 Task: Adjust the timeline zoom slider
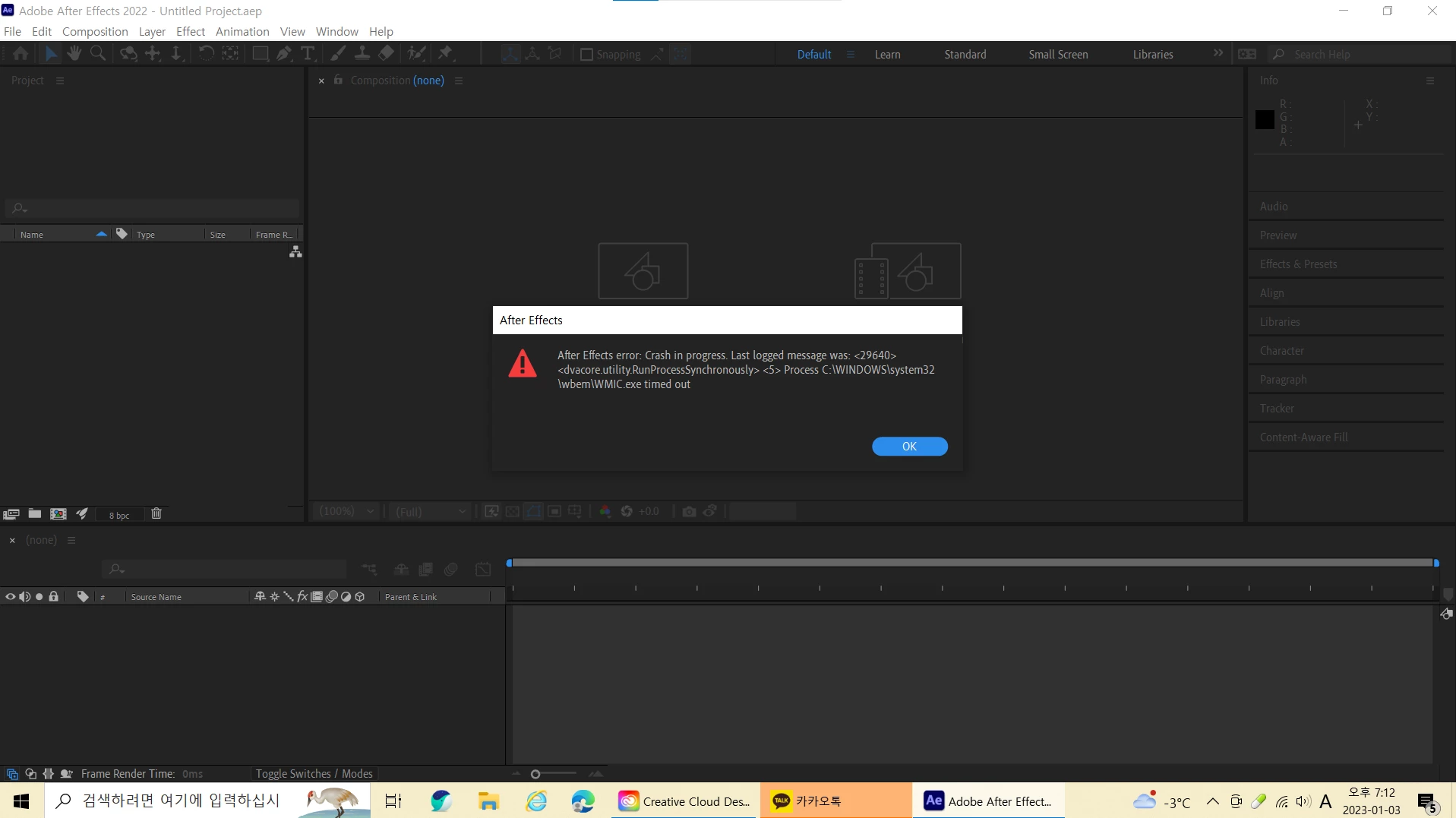pos(535,774)
